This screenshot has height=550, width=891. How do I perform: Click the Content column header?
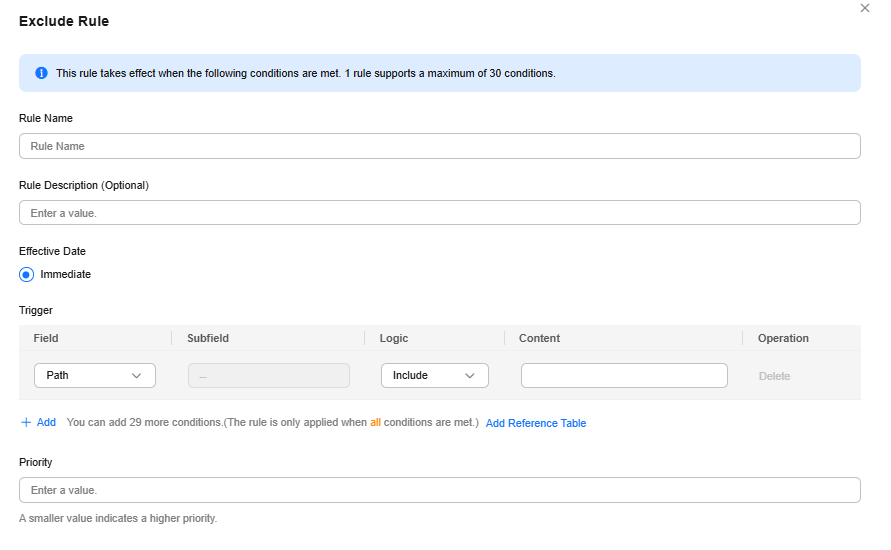539,338
